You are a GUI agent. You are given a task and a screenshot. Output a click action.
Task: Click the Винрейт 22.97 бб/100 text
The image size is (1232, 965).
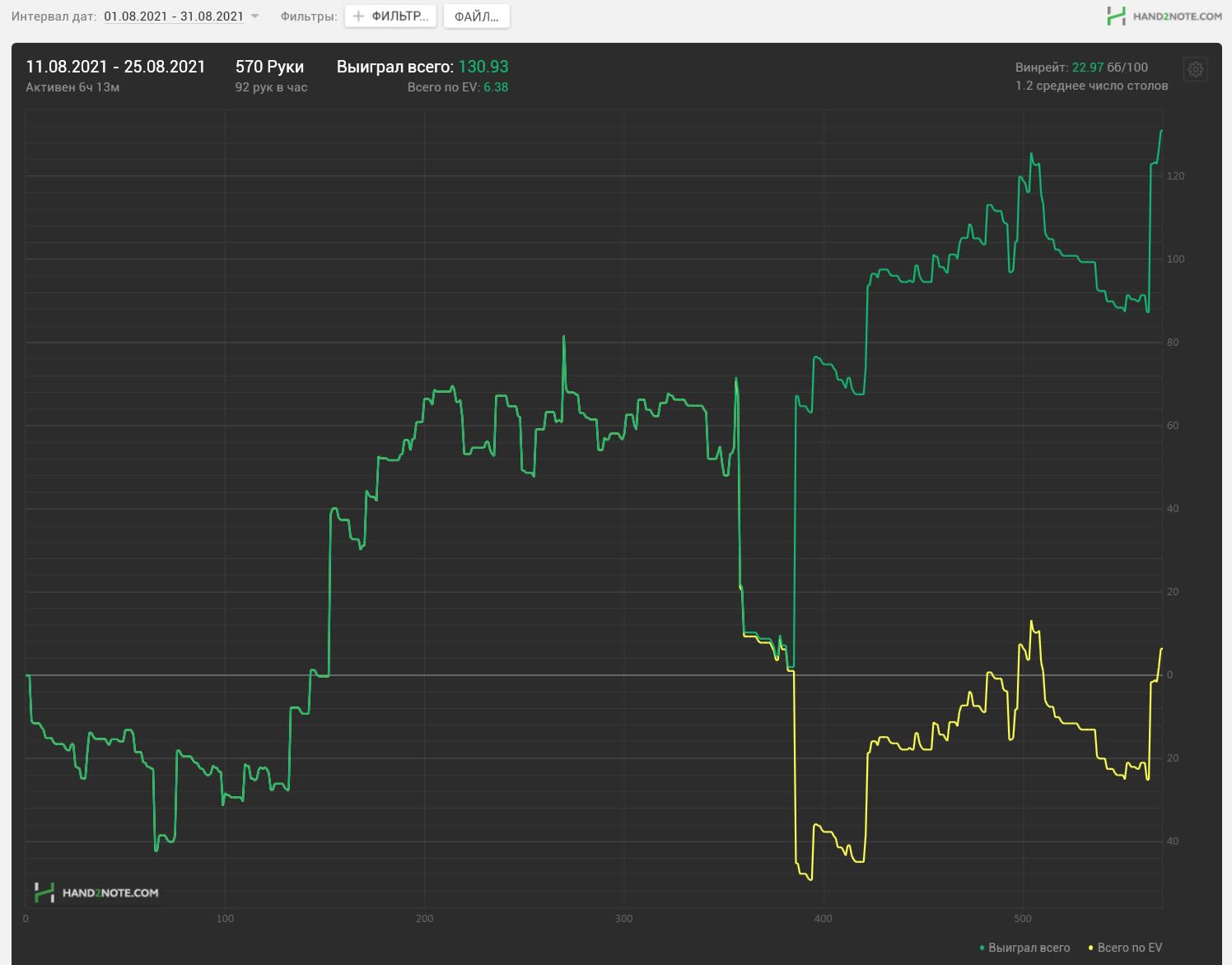click(1081, 68)
